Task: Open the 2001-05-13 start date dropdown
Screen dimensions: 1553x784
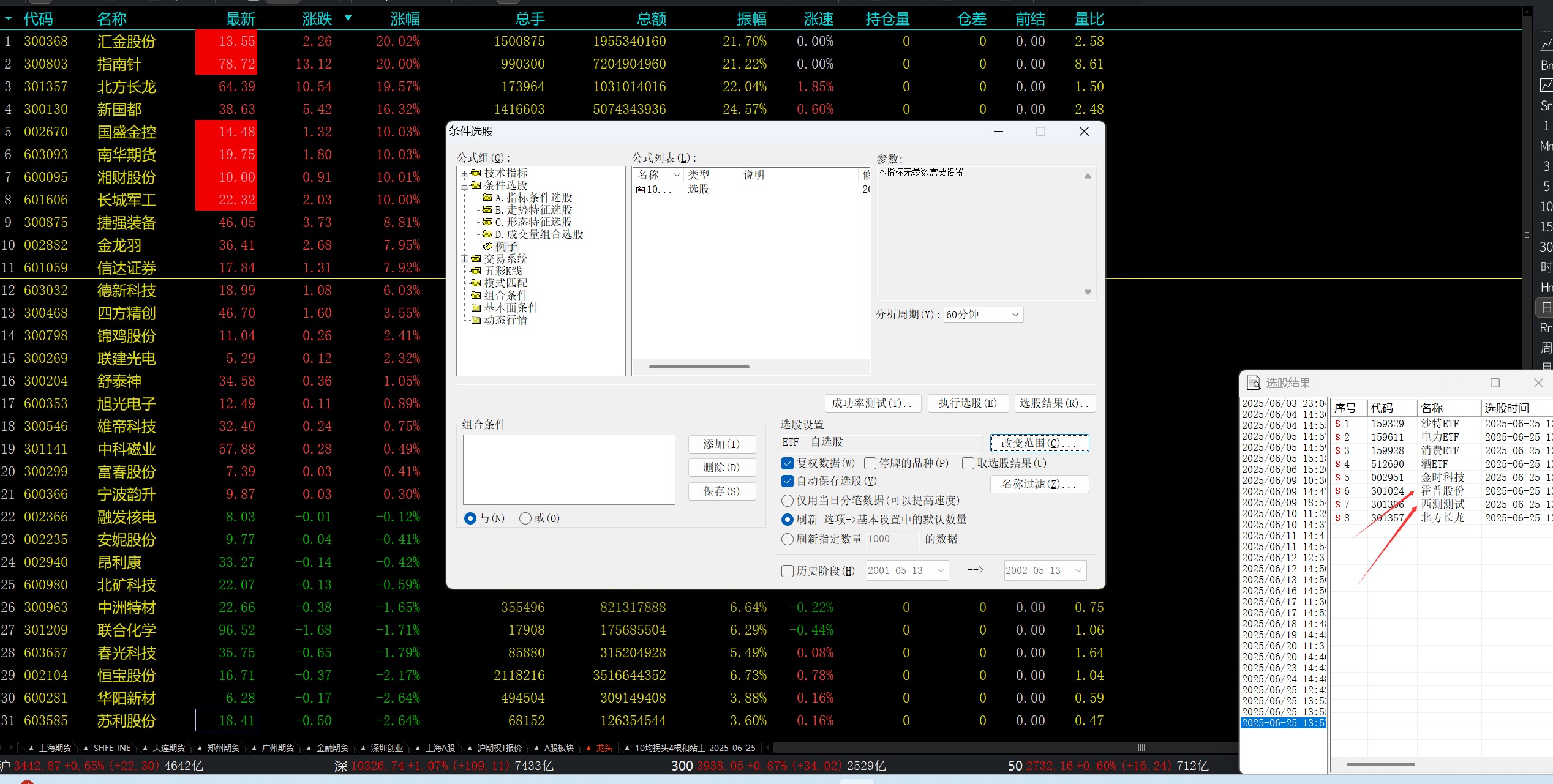Action: pyautogui.click(x=941, y=571)
